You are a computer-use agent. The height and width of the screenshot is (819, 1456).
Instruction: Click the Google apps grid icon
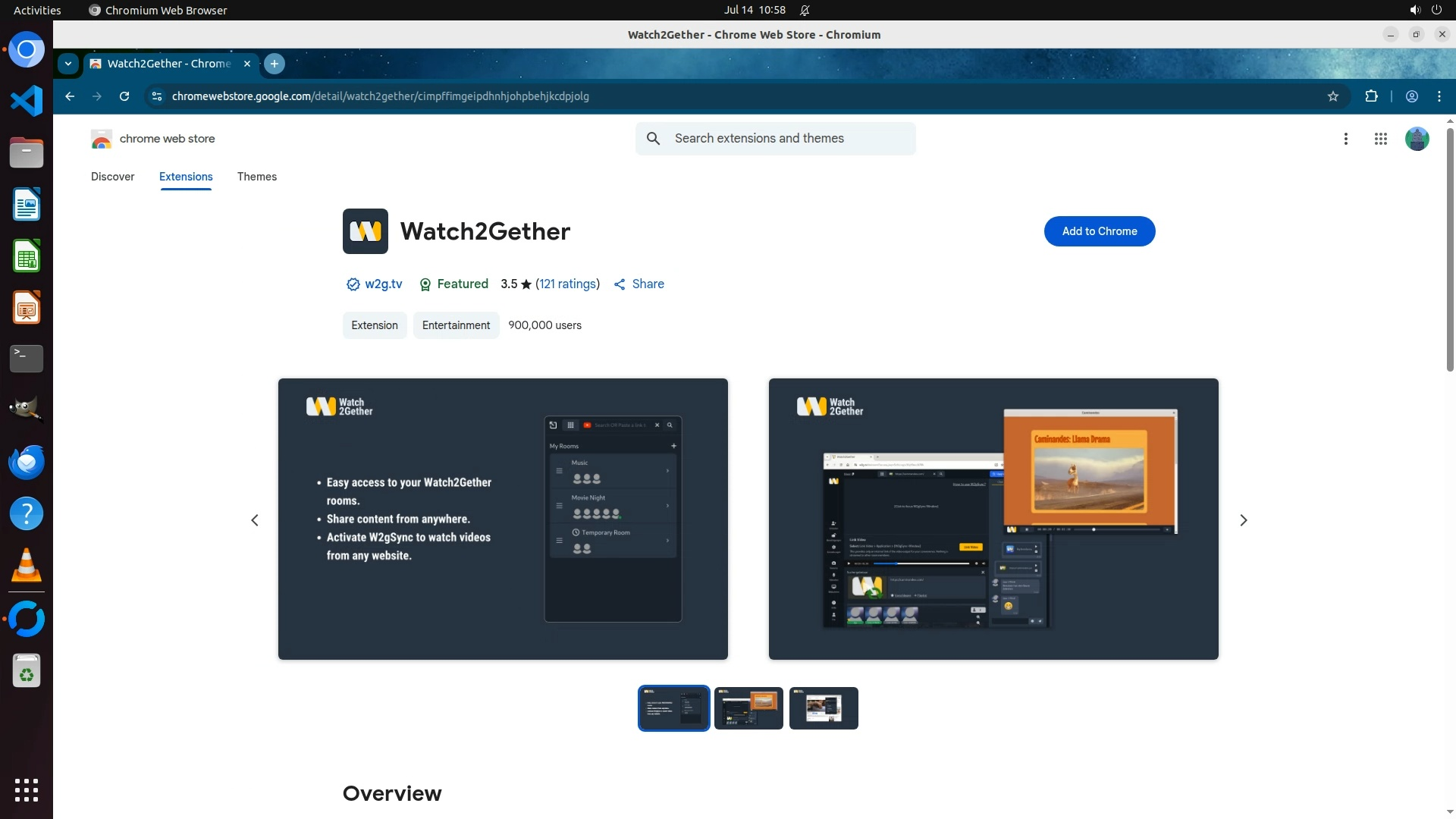(1381, 139)
